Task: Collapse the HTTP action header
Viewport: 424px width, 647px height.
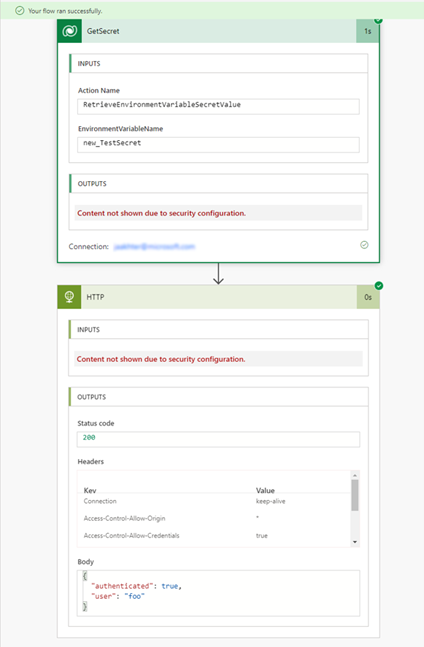Action: coord(219,297)
